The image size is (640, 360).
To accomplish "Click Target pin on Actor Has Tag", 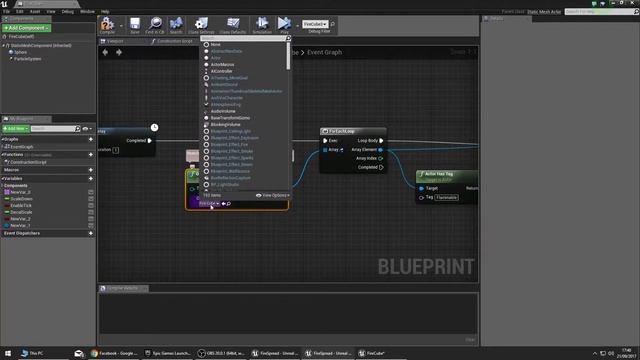I will [x=422, y=188].
